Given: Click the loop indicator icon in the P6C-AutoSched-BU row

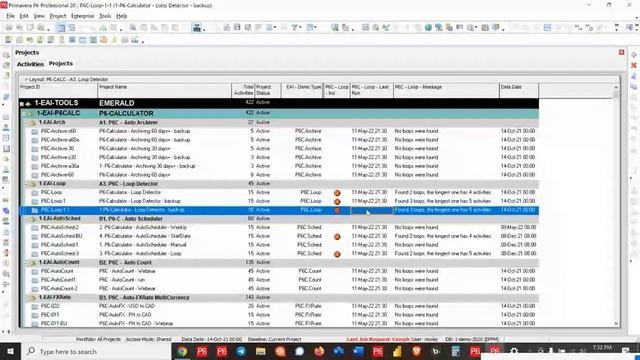Looking at the screenshot, I should pyautogui.click(x=337, y=236).
